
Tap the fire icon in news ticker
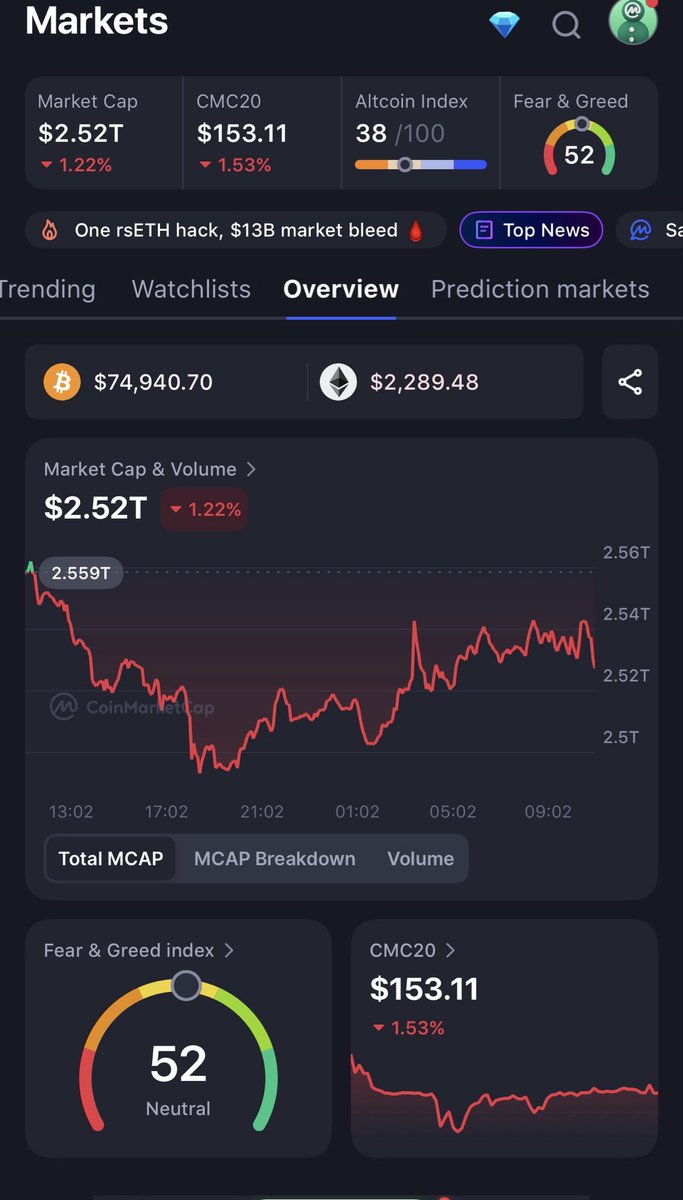point(50,231)
